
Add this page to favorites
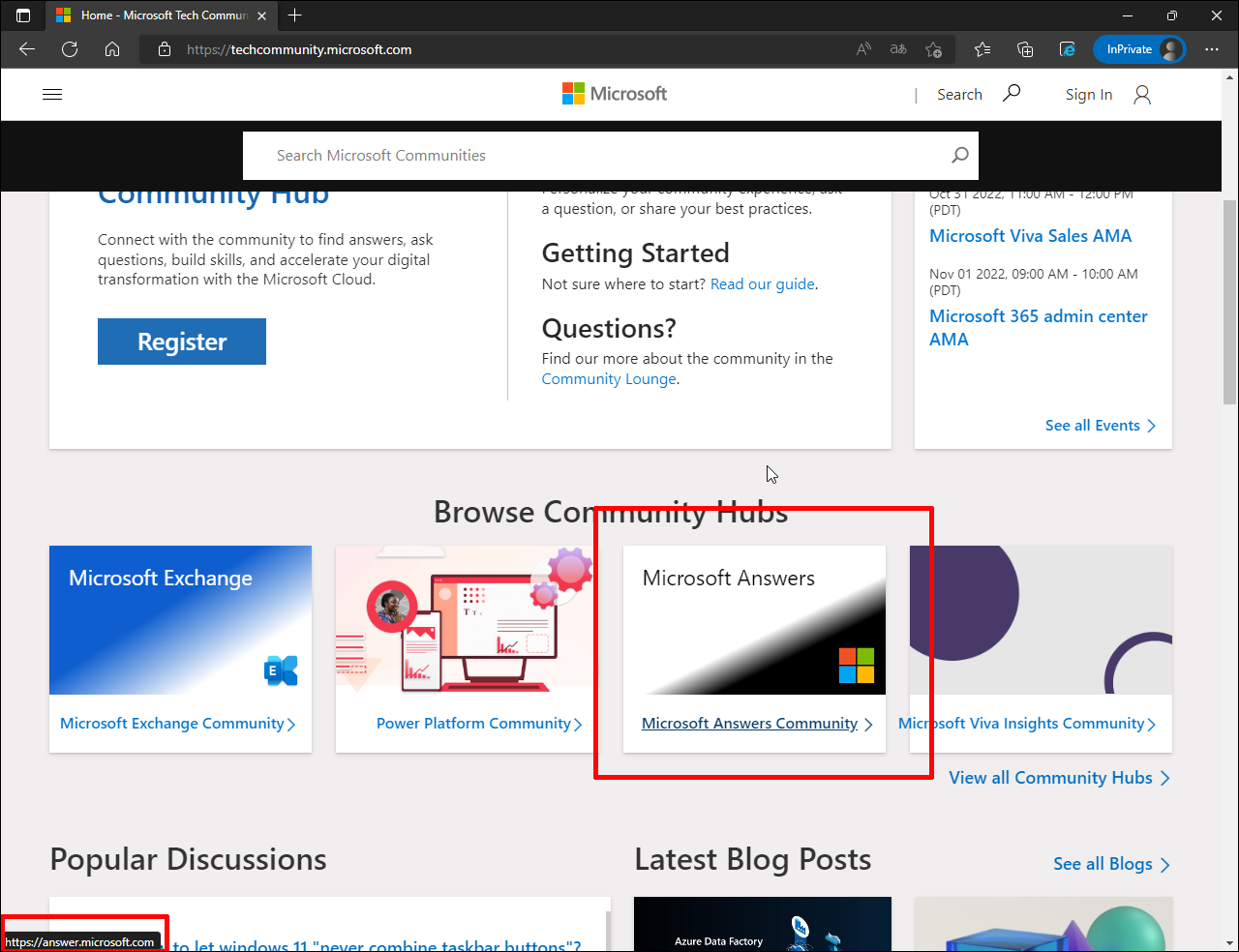pos(933,49)
